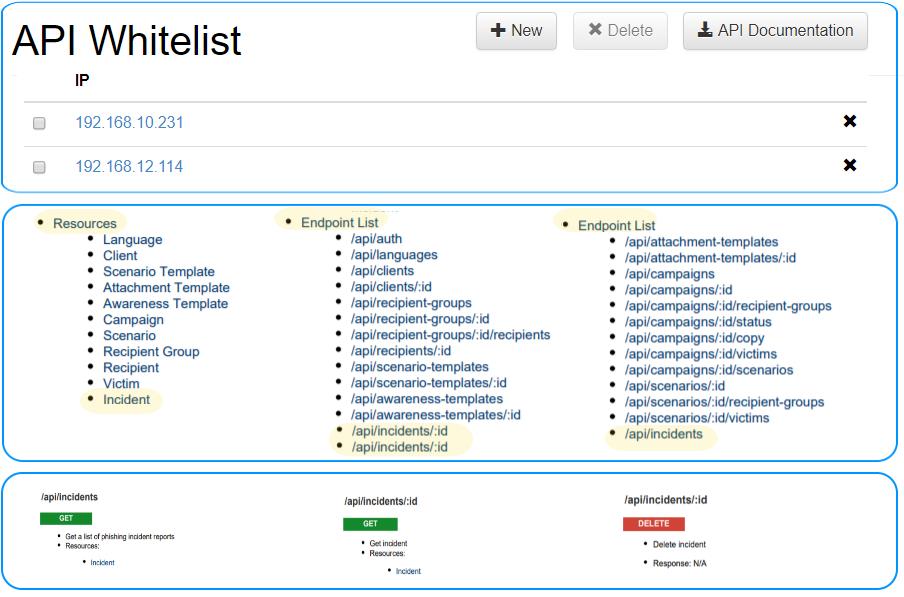Remove 192.168.10.231 using its X icon
Image resolution: width=904 pixels, height=597 pixels.
(849, 121)
